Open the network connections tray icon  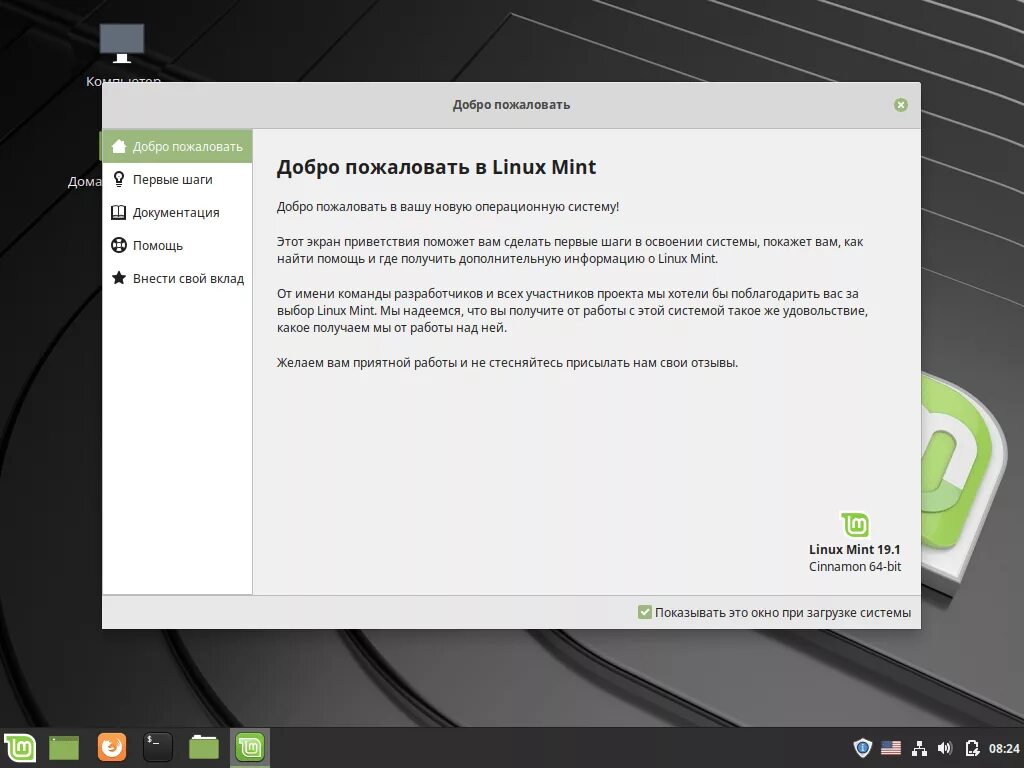[920, 748]
